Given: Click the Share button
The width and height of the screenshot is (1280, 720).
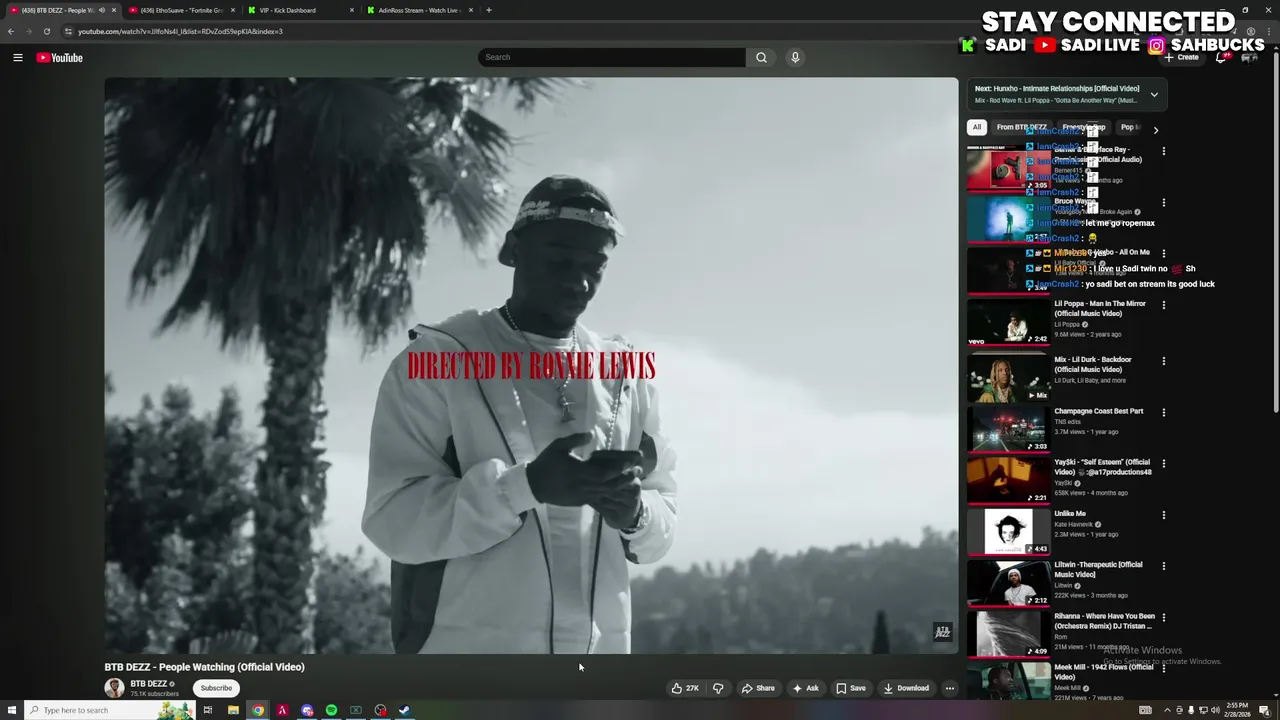Looking at the screenshot, I should coord(758,688).
